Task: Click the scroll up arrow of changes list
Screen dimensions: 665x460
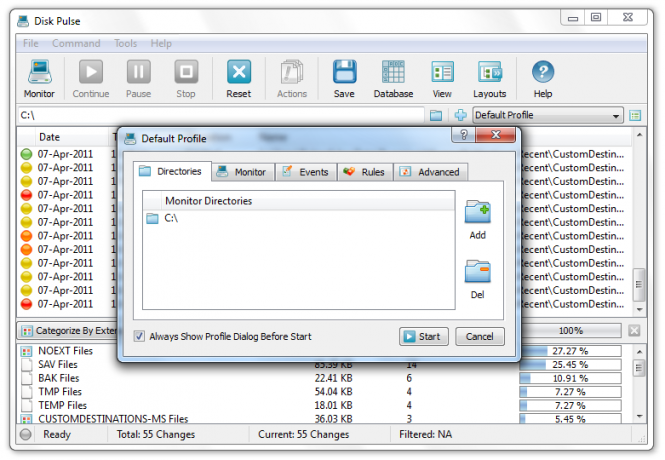Action: click(639, 135)
